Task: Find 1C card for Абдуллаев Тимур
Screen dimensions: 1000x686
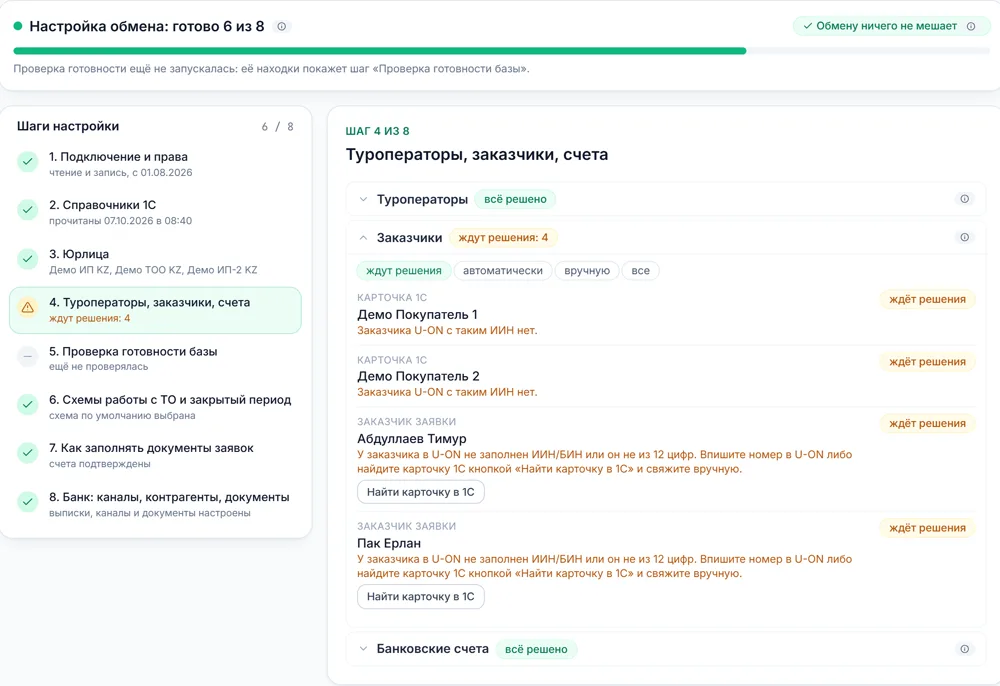Action: click(x=421, y=492)
